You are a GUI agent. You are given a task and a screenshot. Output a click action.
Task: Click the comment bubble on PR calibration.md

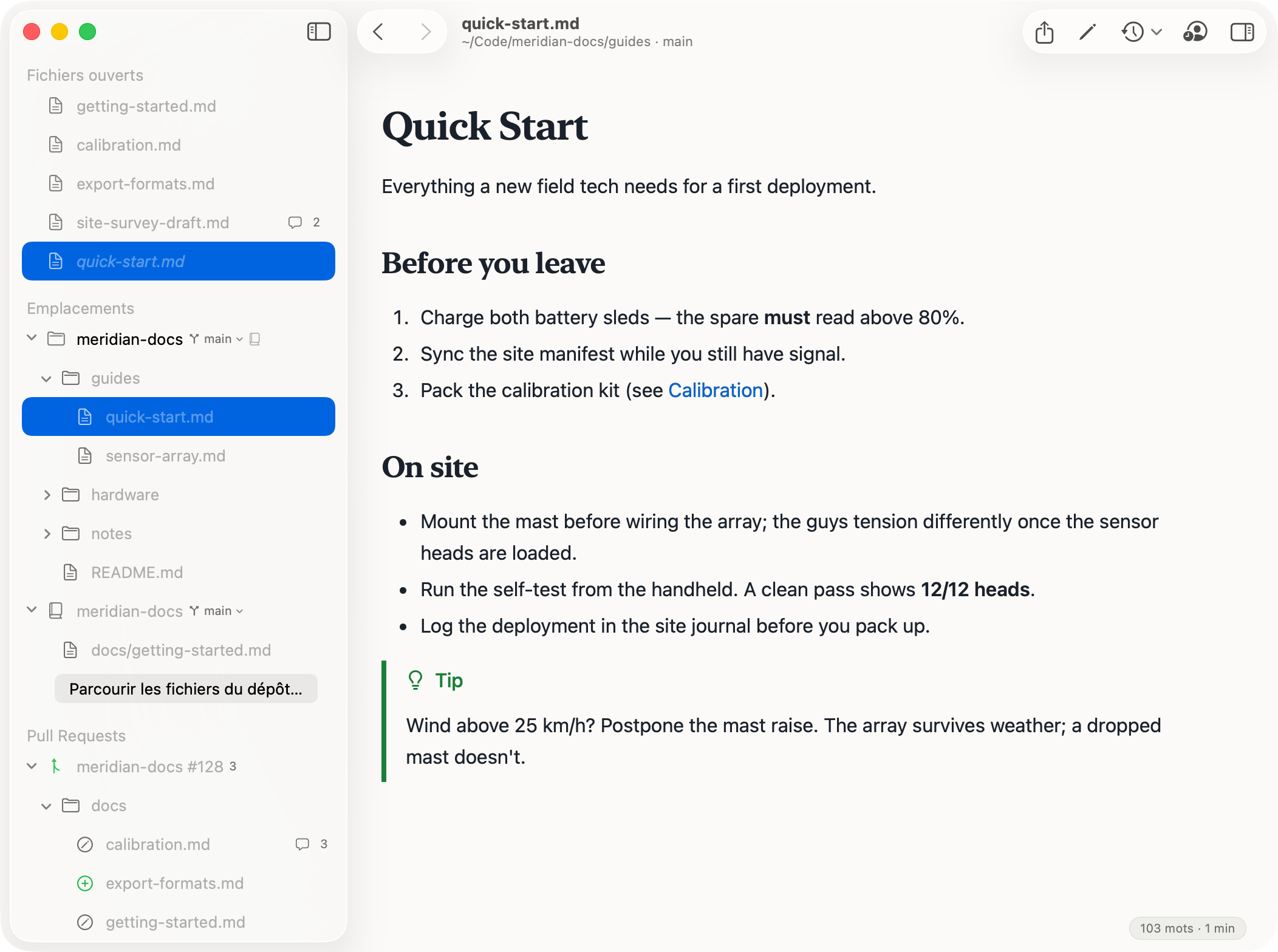[302, 844]
